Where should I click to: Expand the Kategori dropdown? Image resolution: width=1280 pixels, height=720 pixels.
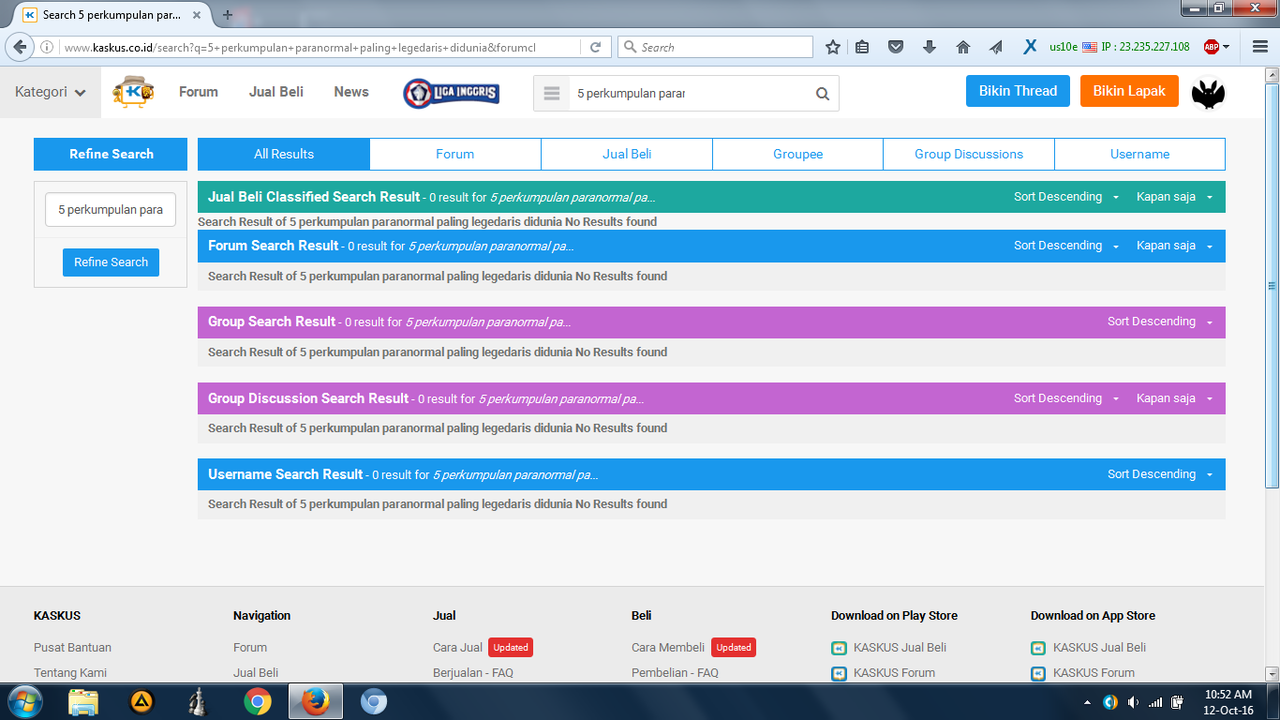coord(50,92)
